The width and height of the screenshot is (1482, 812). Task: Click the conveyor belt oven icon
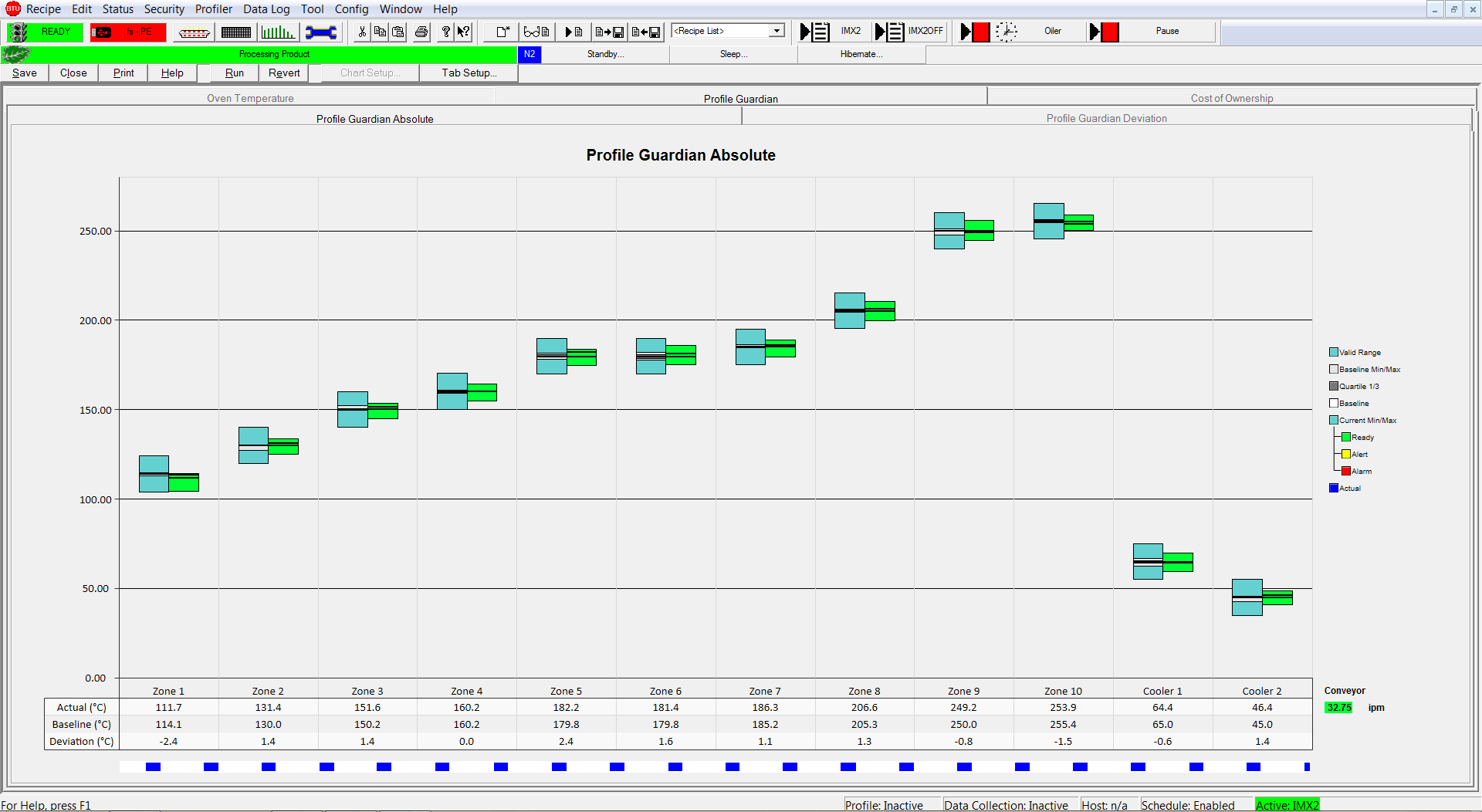coord(194,32)
